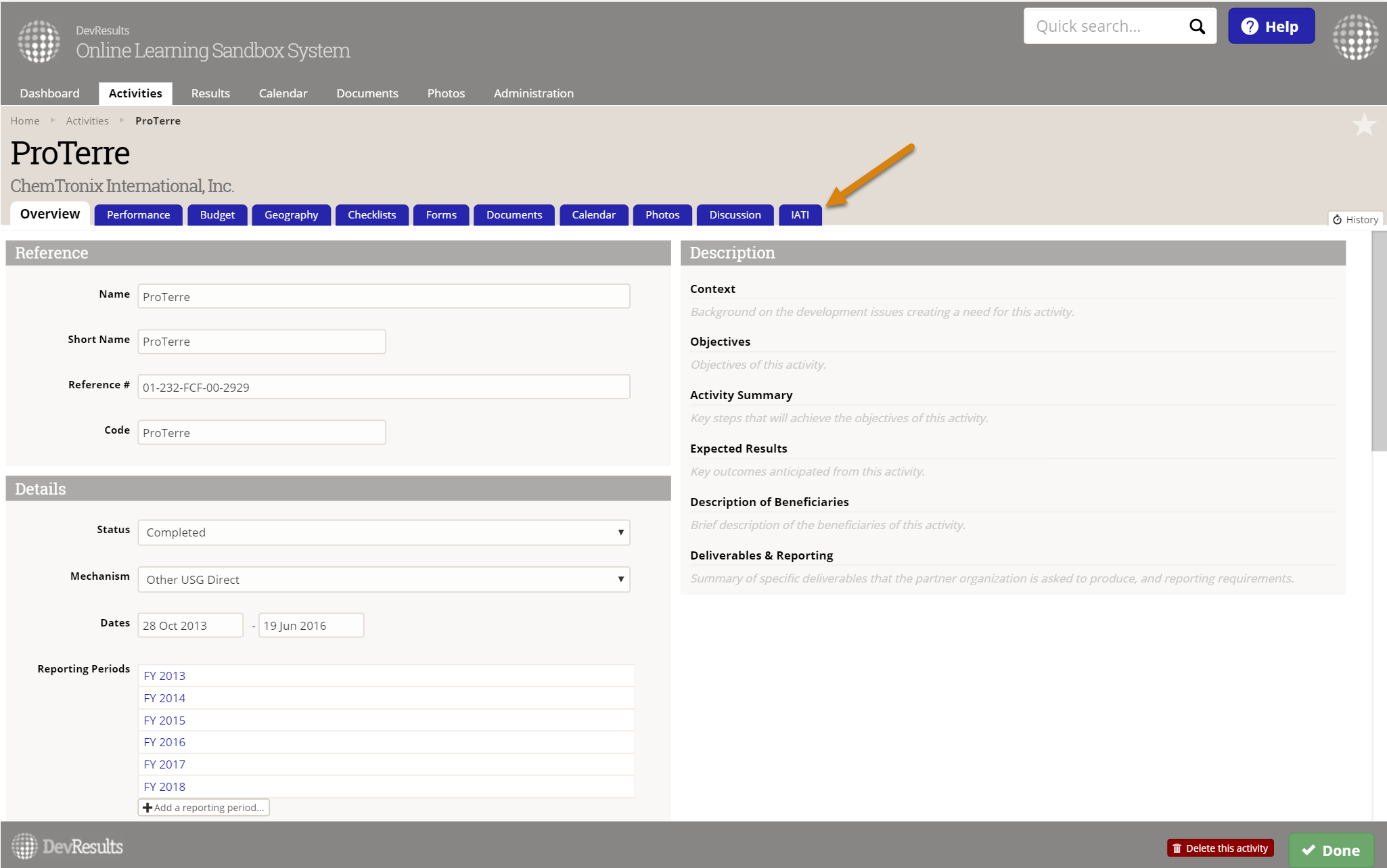1387x868 pixels.
Task: Open the user profile globe icon
Action: coord(1355,38)
